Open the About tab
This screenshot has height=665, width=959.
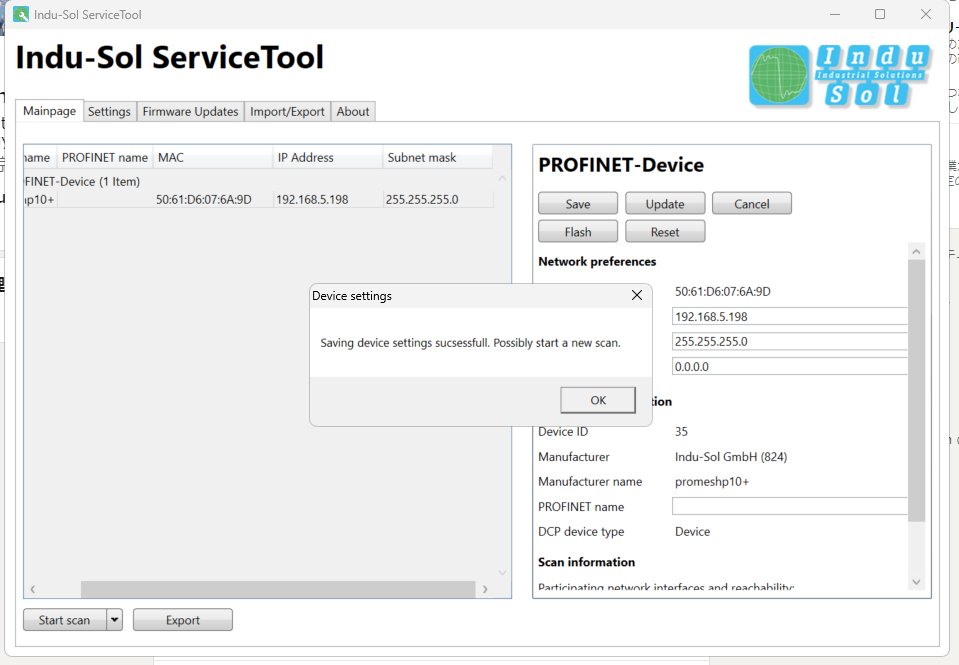click(x=353, y=111)
